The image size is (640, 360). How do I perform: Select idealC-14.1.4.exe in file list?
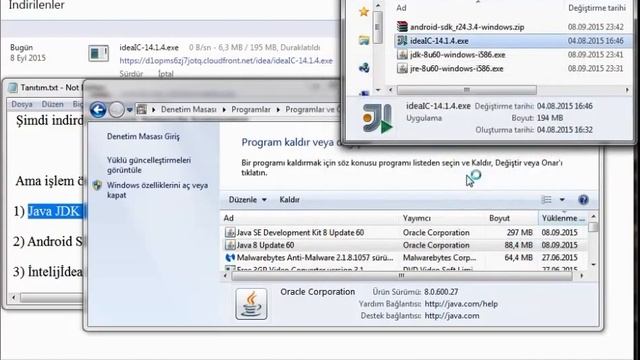pyautogui.click(x=513, y=41)
